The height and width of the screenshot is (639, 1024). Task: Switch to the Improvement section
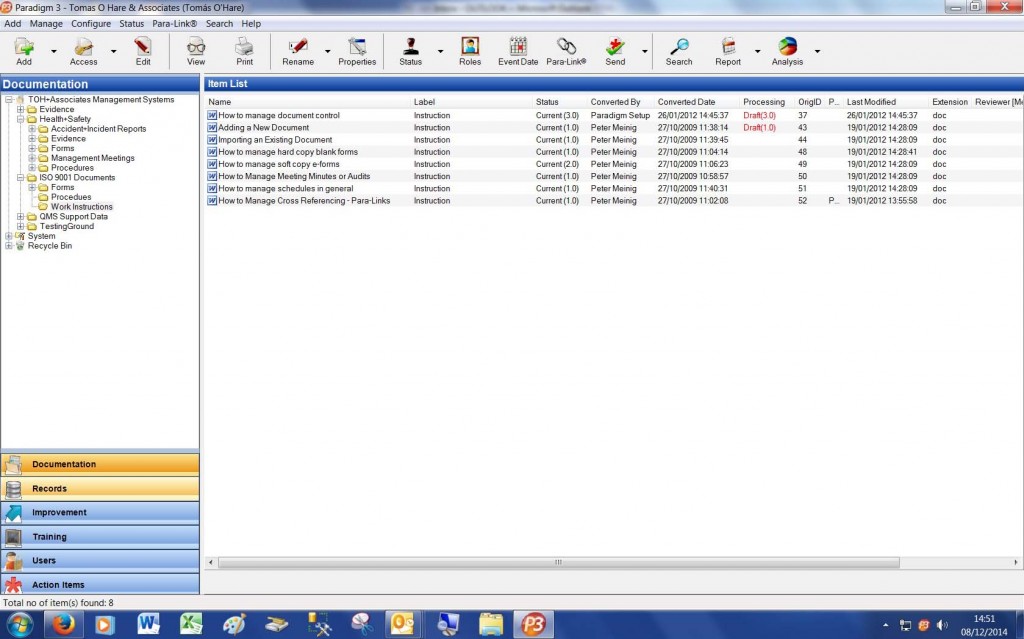coord(100,513)
